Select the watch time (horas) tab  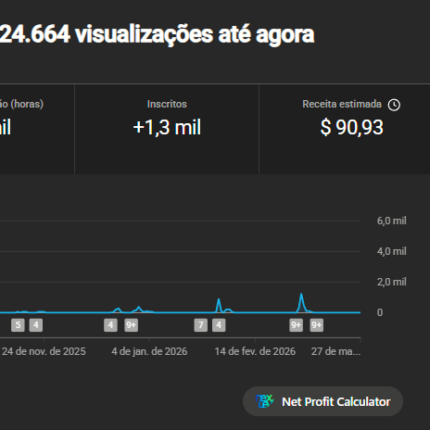point(37,129)
